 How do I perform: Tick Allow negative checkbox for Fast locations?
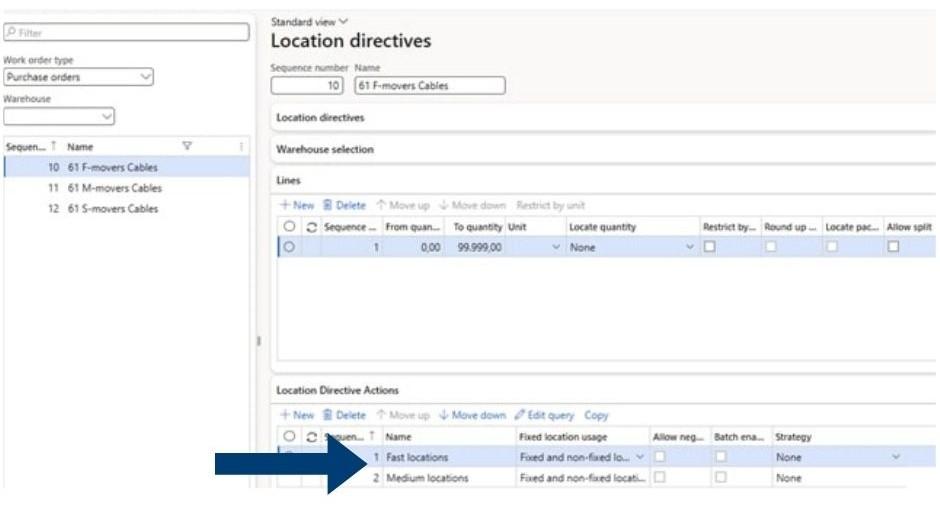659,457
